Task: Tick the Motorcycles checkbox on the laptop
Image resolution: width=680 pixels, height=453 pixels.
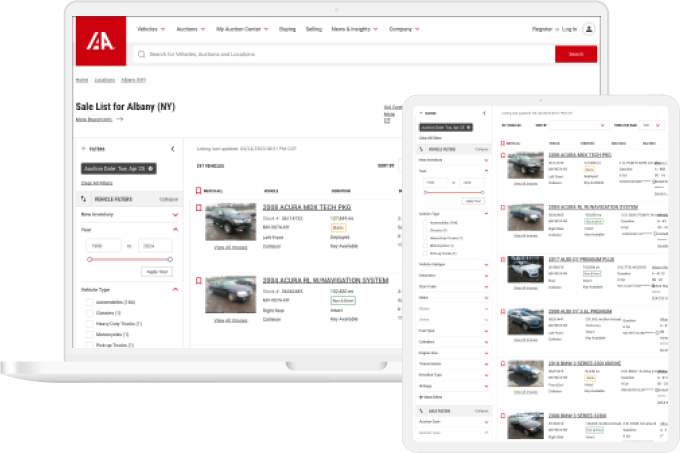Action: pos(89,335)
